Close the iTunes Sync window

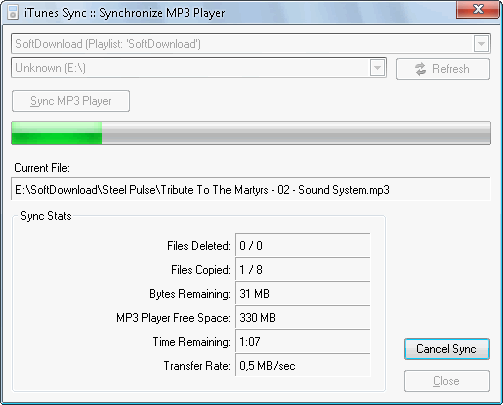[x=478, y=9]
